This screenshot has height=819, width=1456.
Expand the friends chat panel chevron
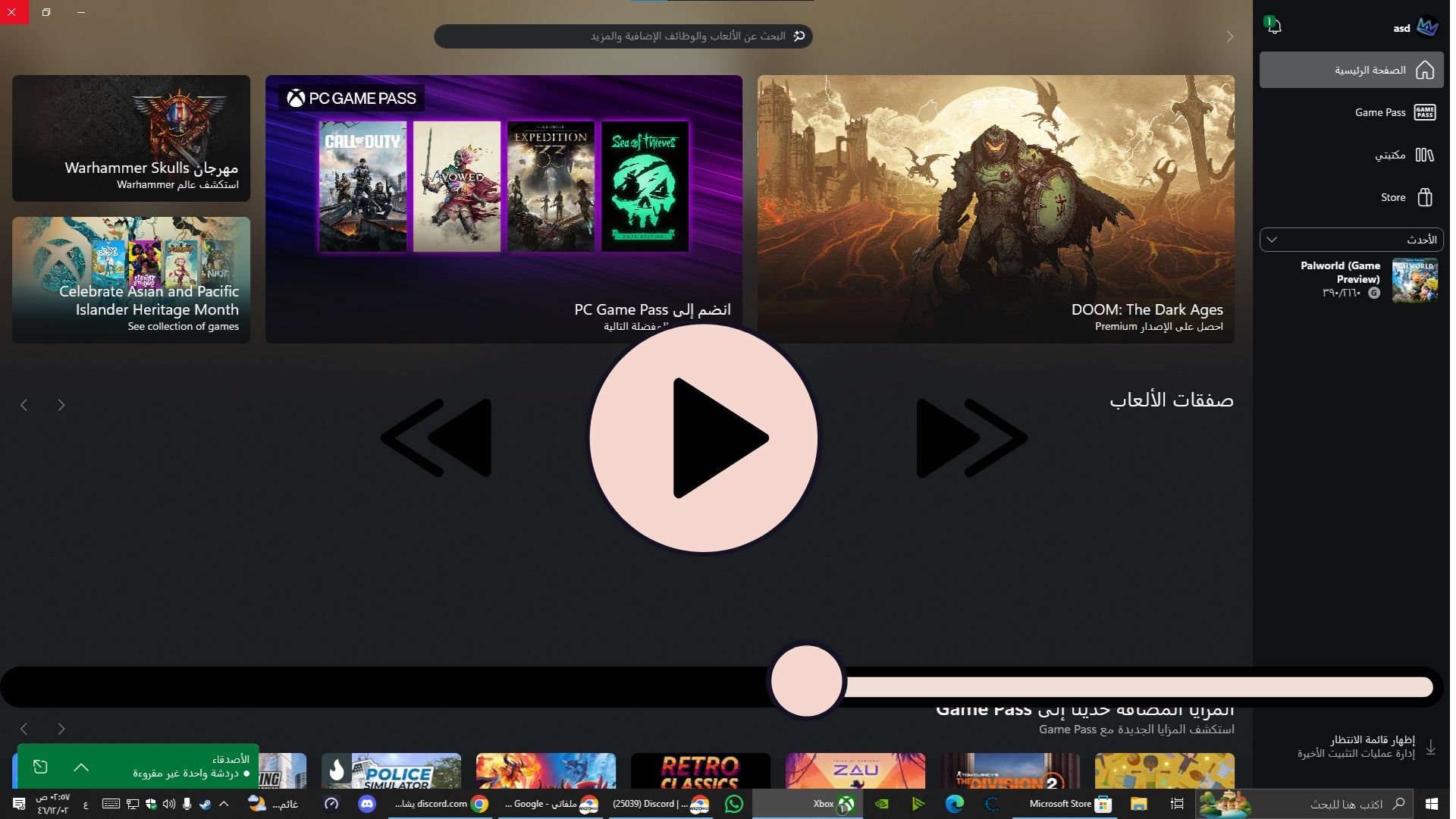tap(81, 767)
